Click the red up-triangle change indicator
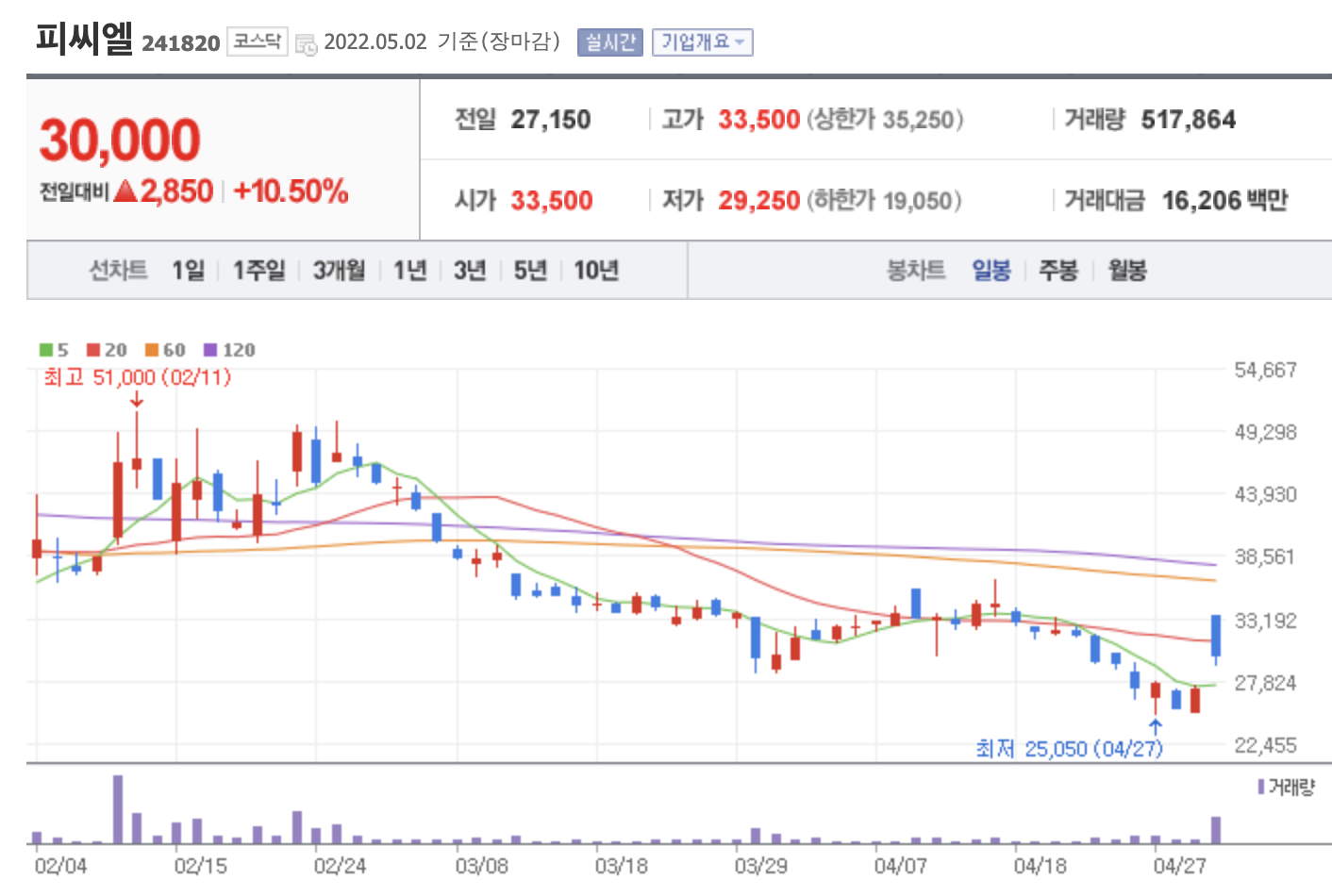This screenshot has height=896, width=1332. point(125,191)
